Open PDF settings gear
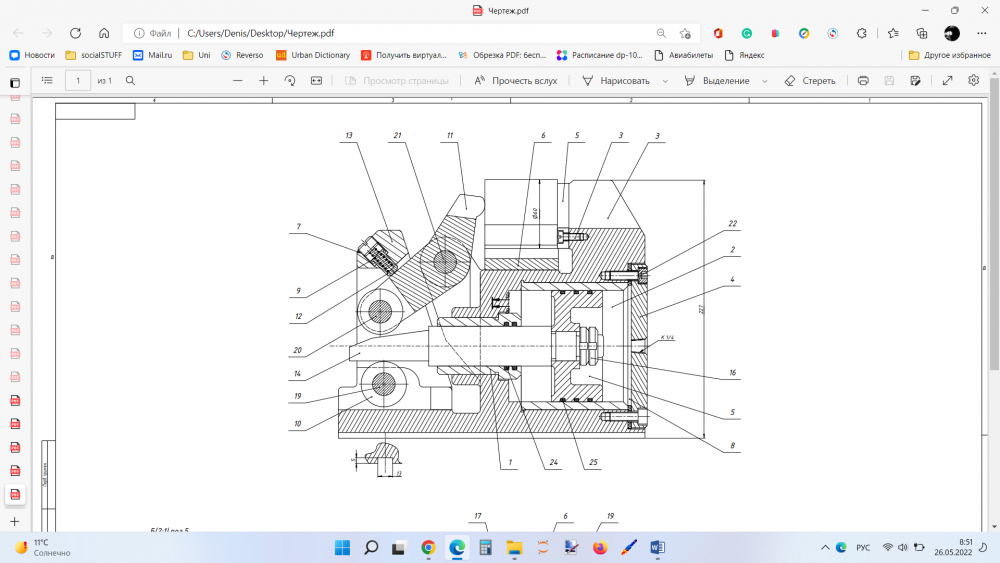 coord(973,80)
